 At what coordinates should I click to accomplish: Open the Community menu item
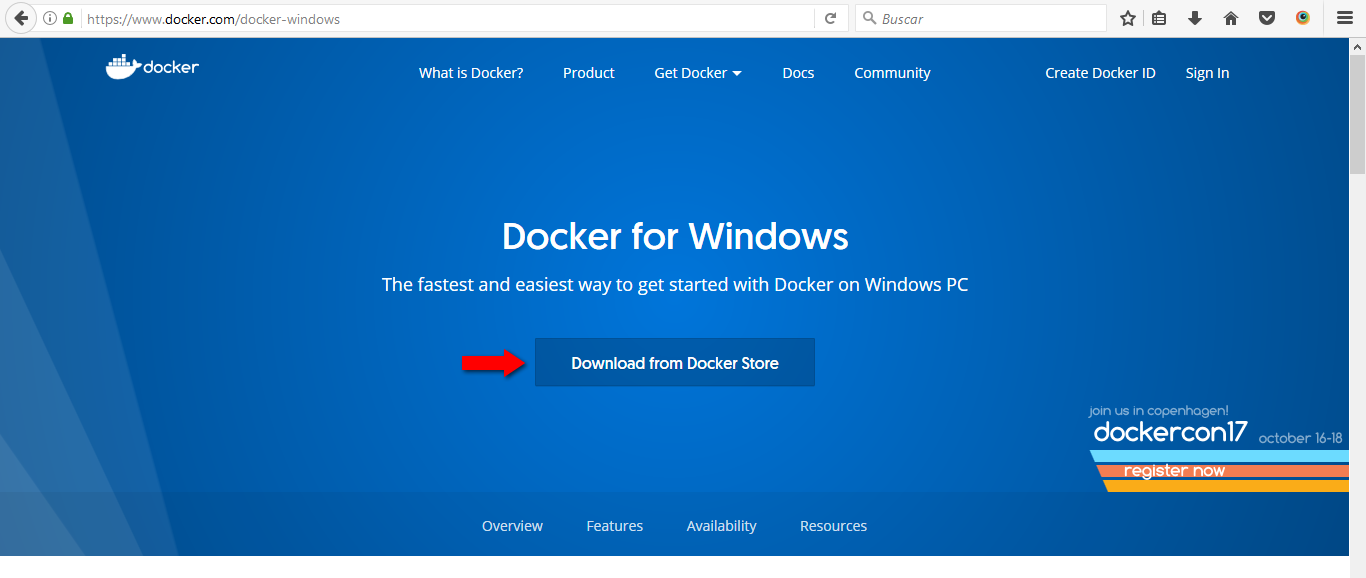892,73
